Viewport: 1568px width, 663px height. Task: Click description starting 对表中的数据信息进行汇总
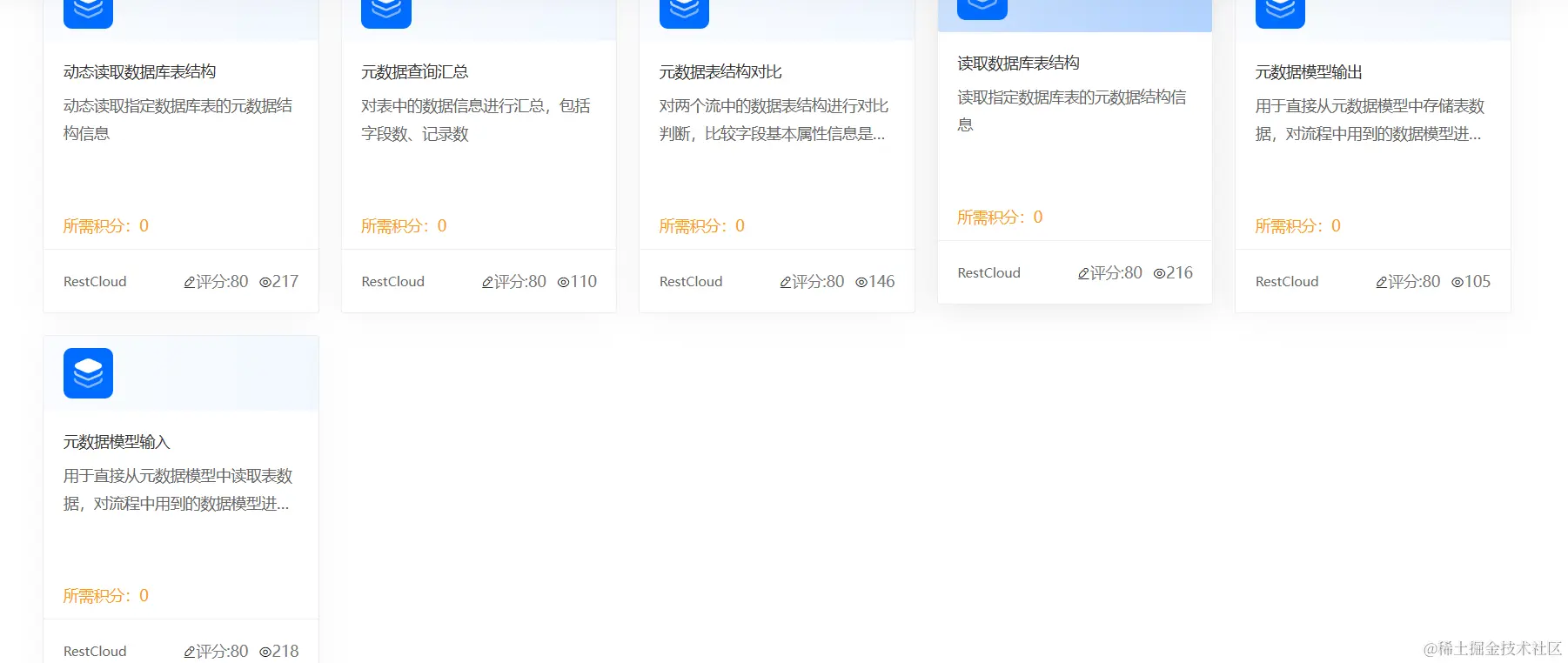point(476,120)
